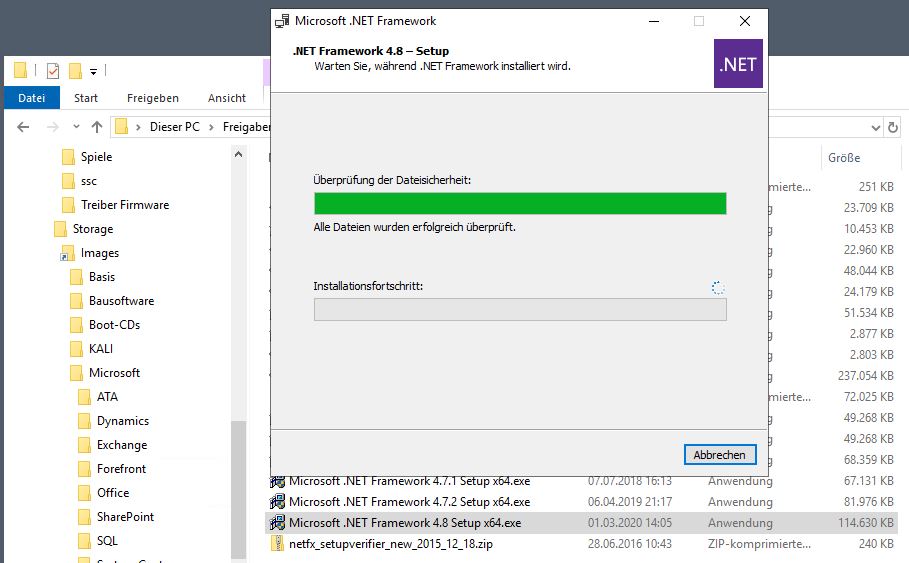Click Dieser PC in the address bar

click(x=174, y=126)
